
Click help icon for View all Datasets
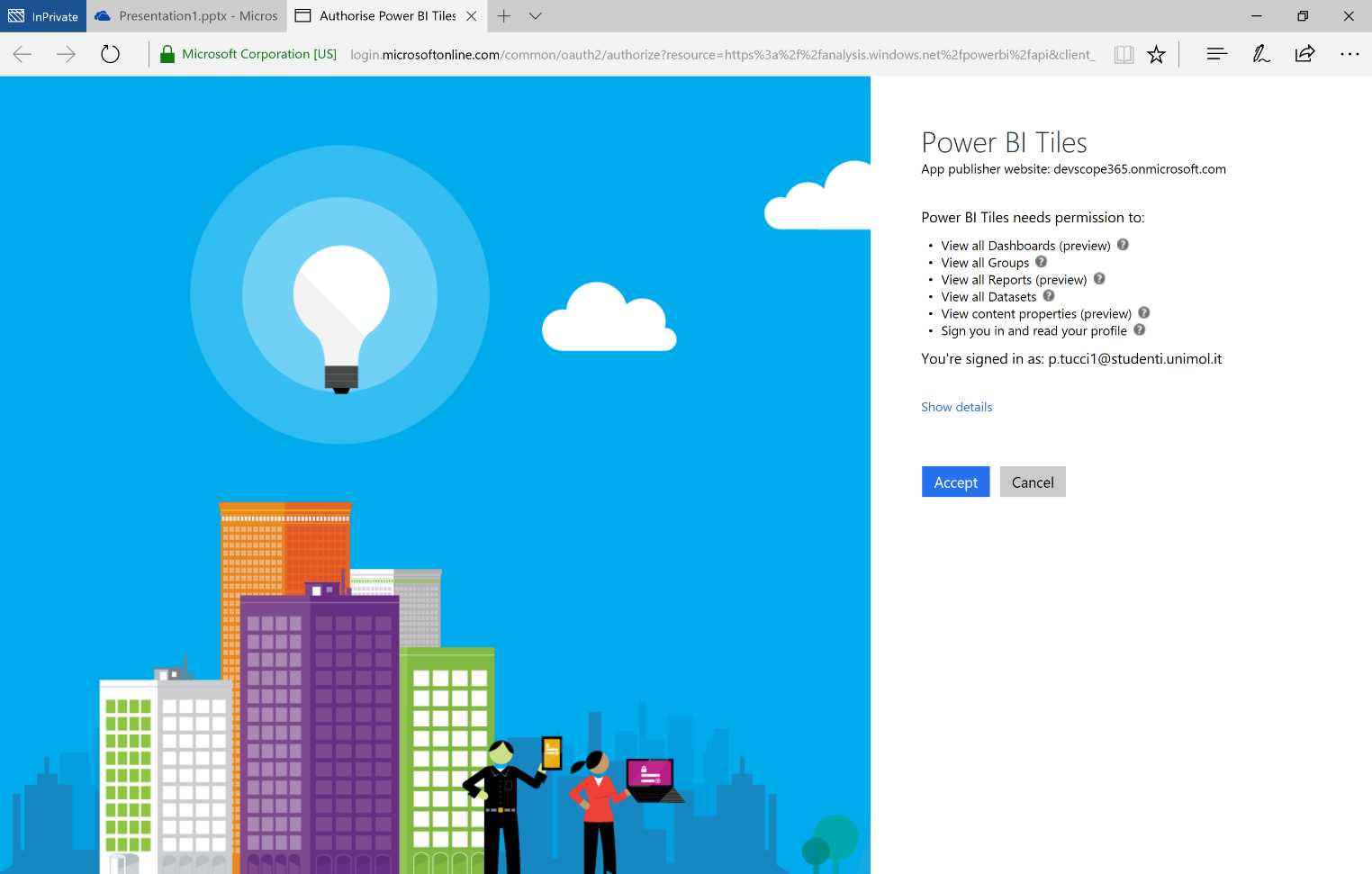pos(1048,295)
